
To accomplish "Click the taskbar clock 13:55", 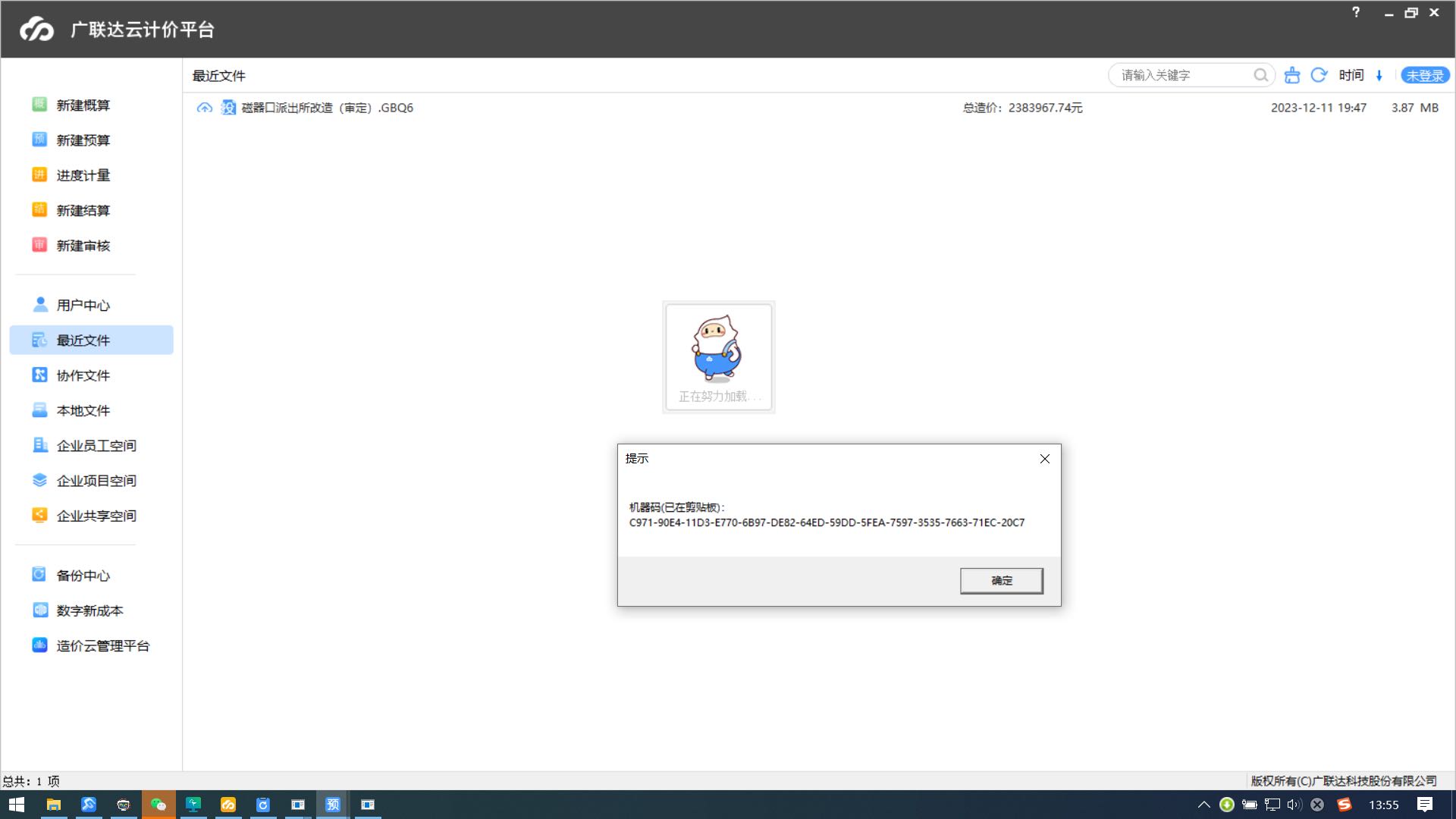I will pyautogui.click(x=1383, y=805).
